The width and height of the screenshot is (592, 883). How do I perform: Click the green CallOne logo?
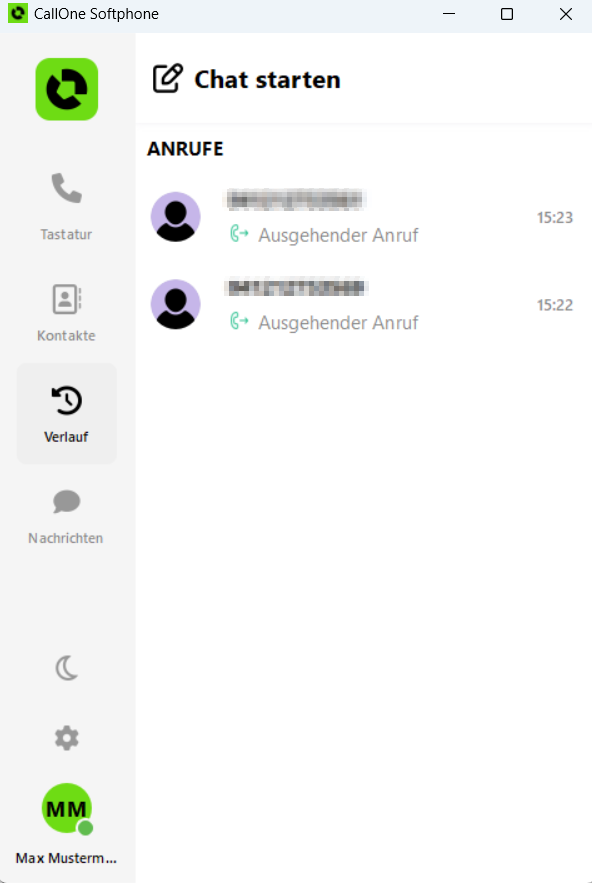coord(66,89)
